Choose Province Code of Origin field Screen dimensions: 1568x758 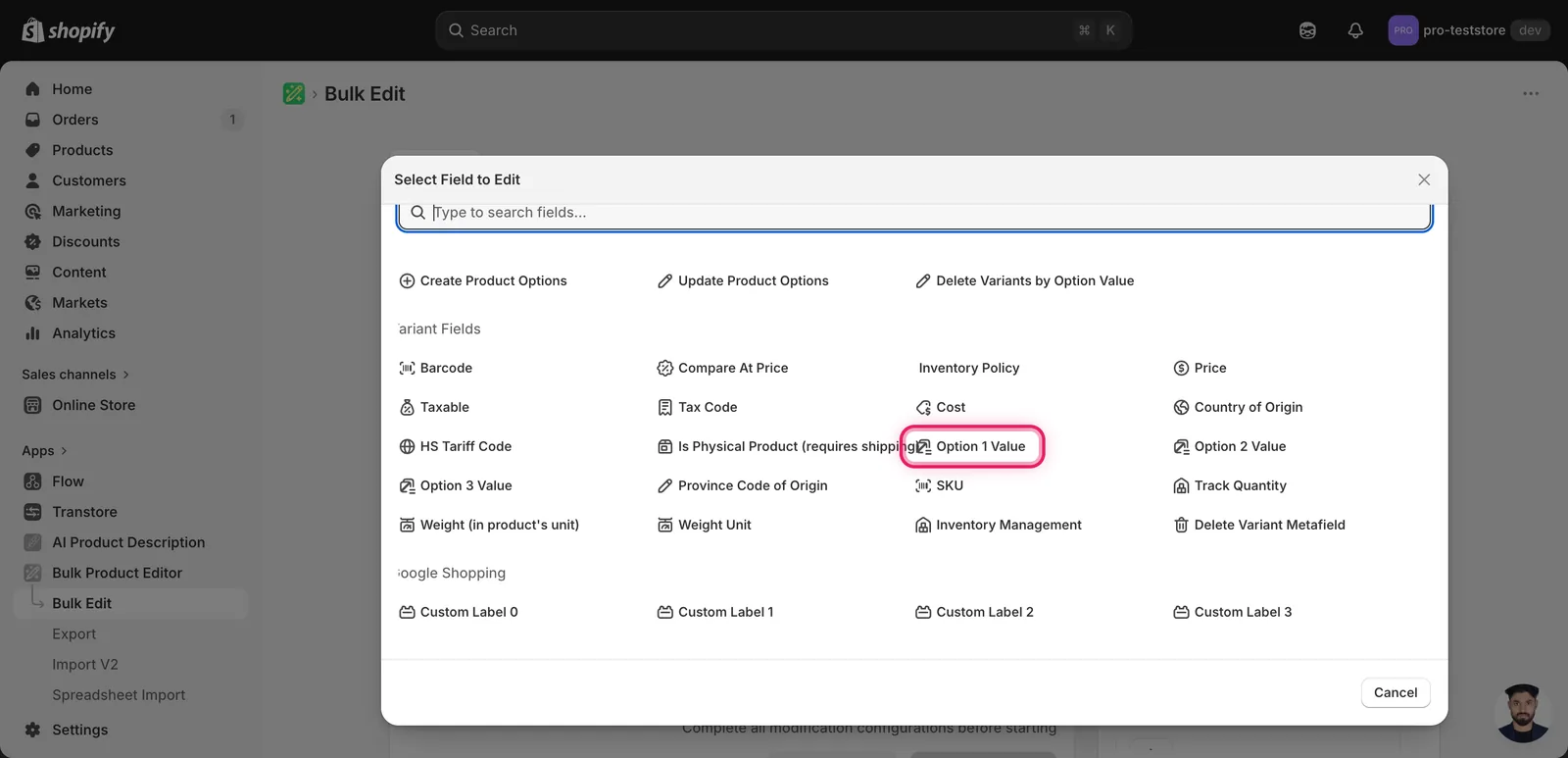[x=742, y=485]
